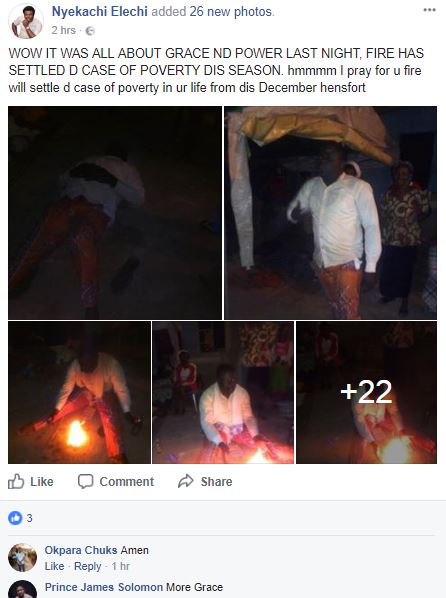Open the Nyekachi Elechi profile name link
The image size is (446, 598).
[100, 12]
